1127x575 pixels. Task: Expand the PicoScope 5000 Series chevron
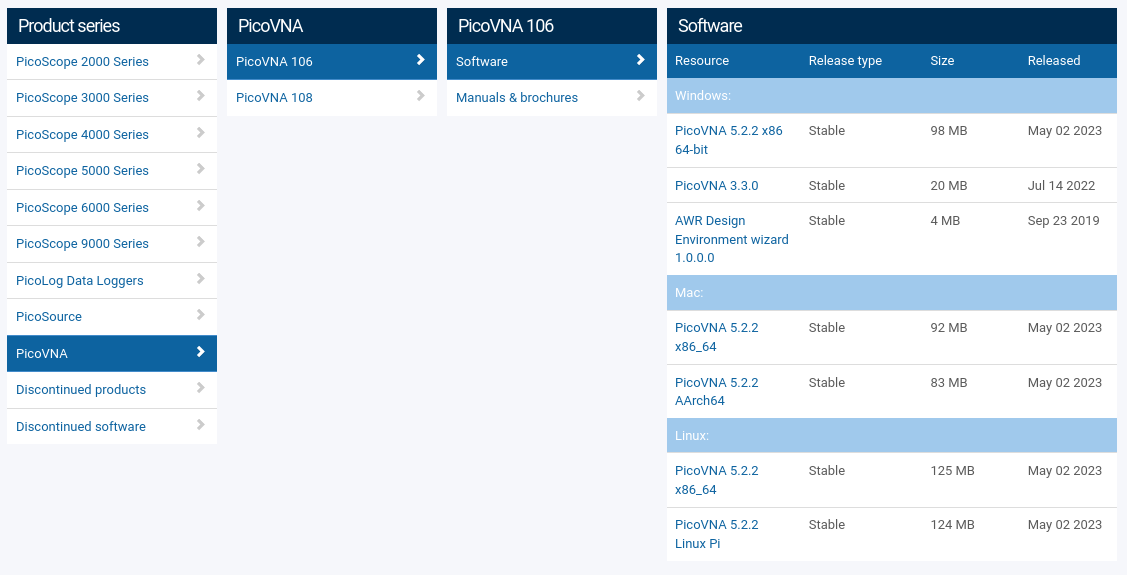point(201,169)
